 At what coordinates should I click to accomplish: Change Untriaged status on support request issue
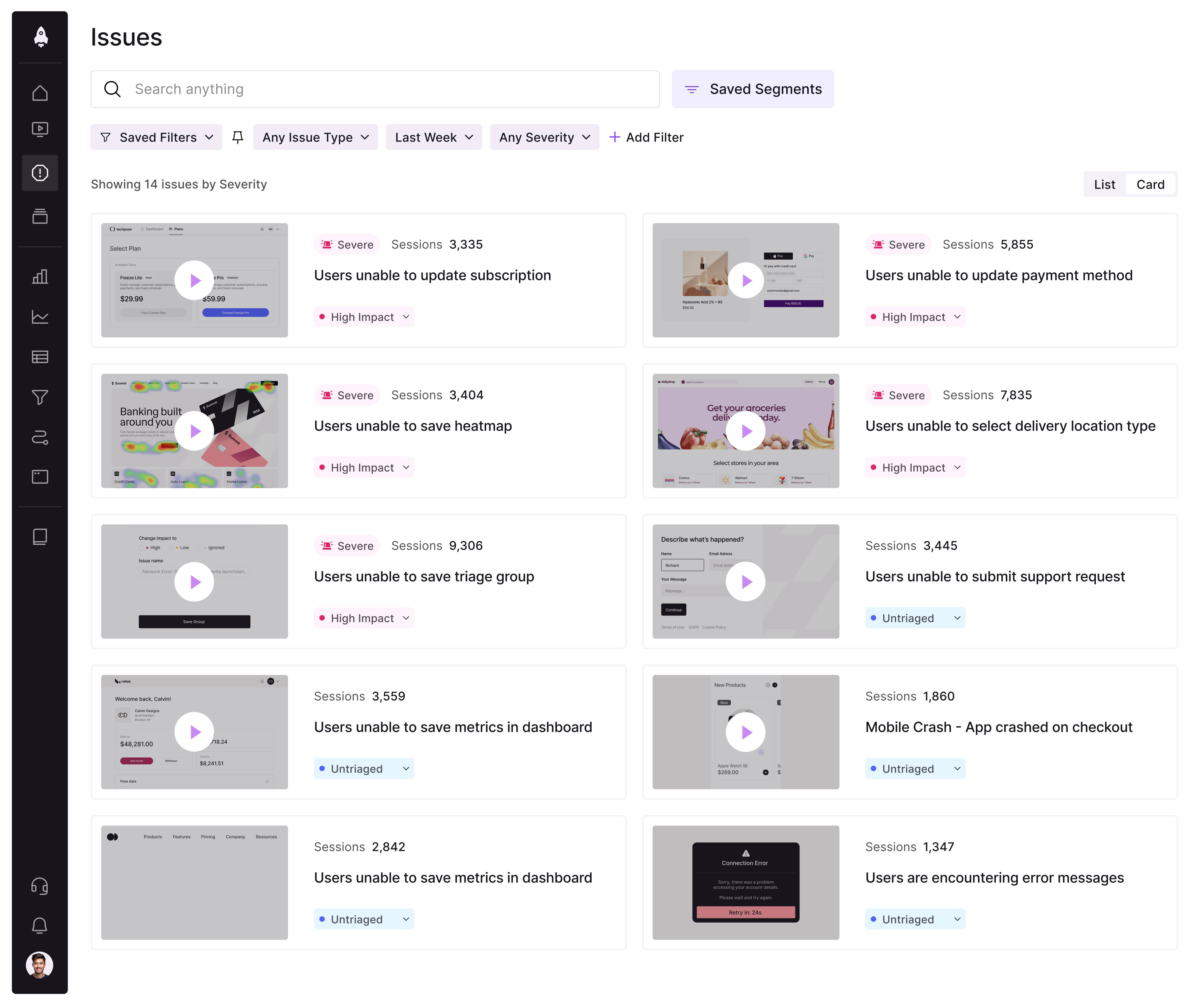(915, 618)
